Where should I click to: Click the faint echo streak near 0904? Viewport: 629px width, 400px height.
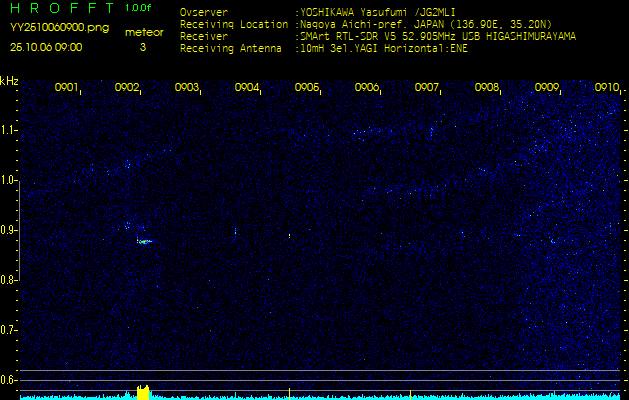pos(235,232)
